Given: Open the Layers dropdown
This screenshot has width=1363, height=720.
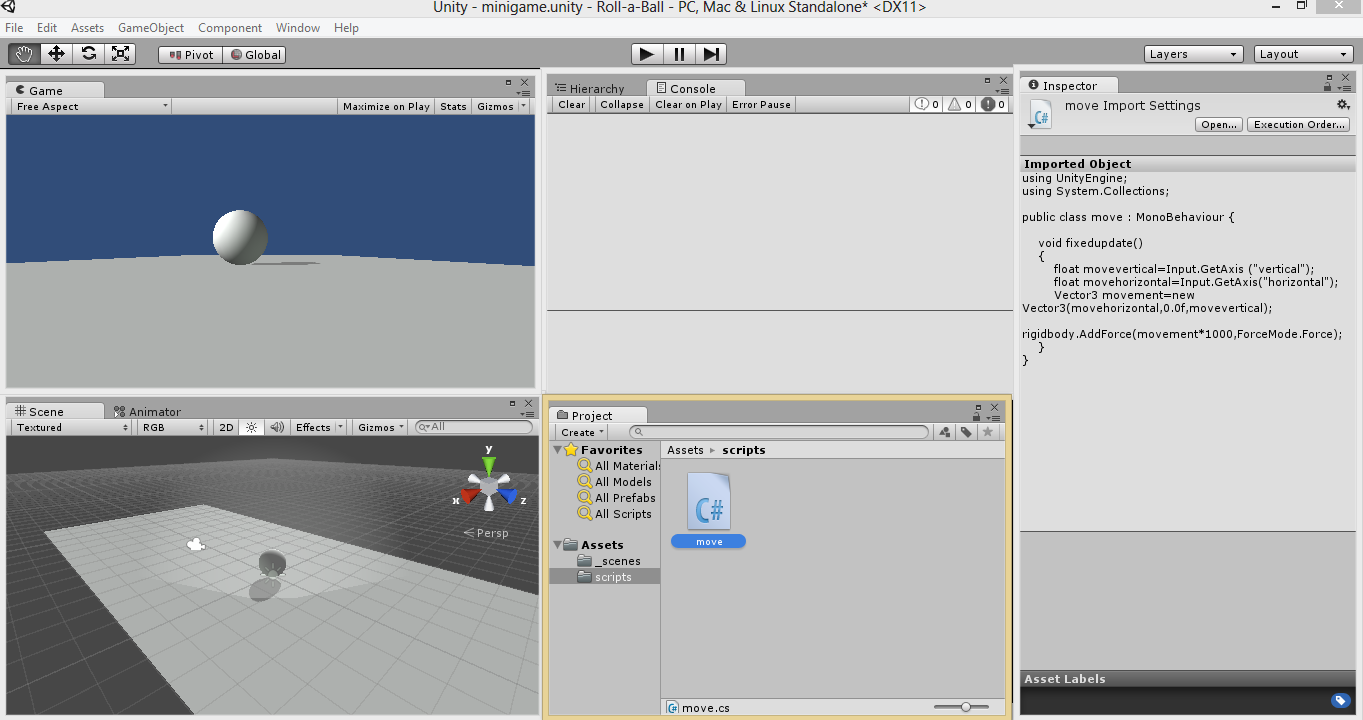Looking at the screenshot, I should pyautogui.click(x=1193, y=54).
